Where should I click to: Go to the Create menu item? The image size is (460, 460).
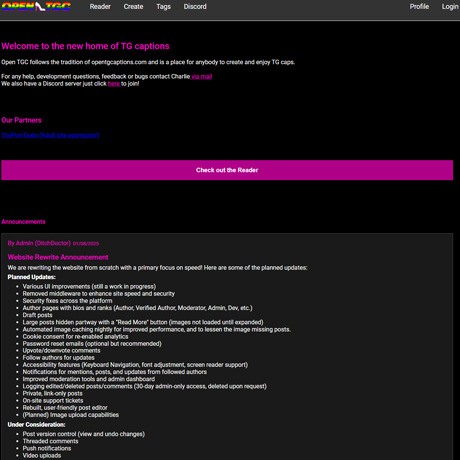[133, 7]
